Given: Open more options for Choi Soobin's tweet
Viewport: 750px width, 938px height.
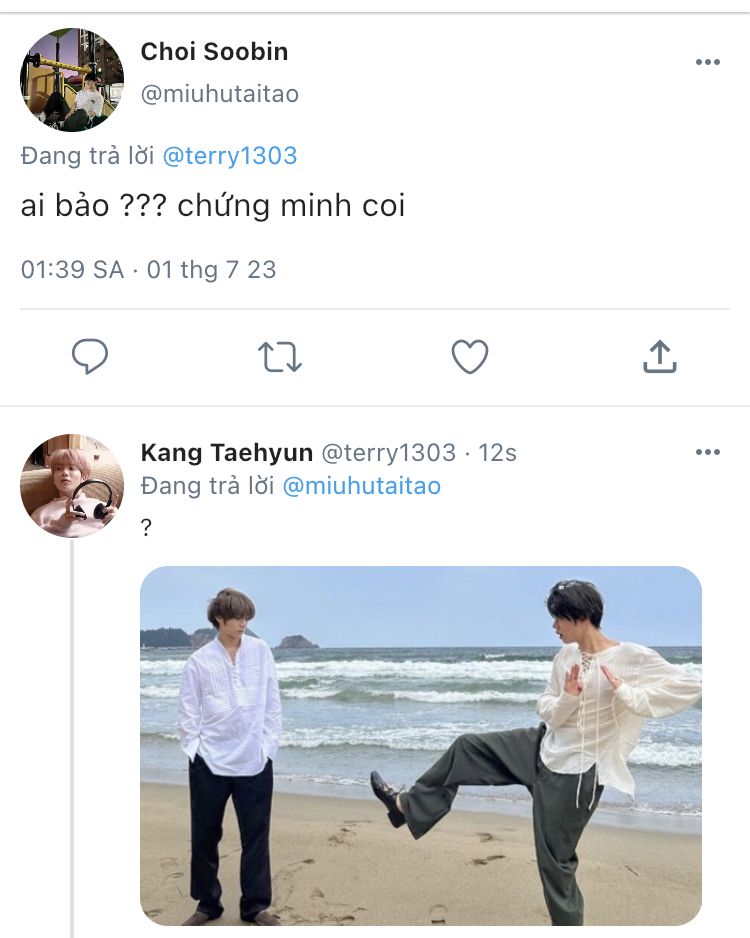Looking at the screenshot, I should (x=708, y=62).
